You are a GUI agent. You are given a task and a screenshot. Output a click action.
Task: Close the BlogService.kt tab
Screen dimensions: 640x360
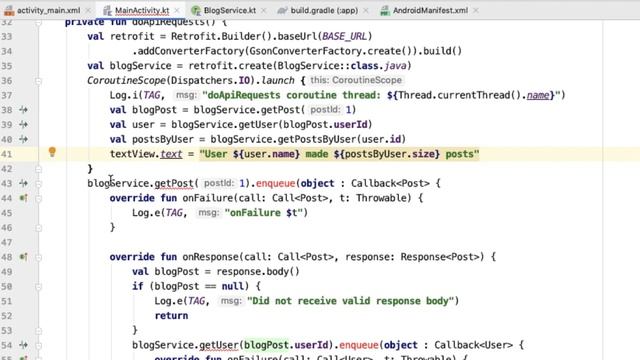[264, 11]
